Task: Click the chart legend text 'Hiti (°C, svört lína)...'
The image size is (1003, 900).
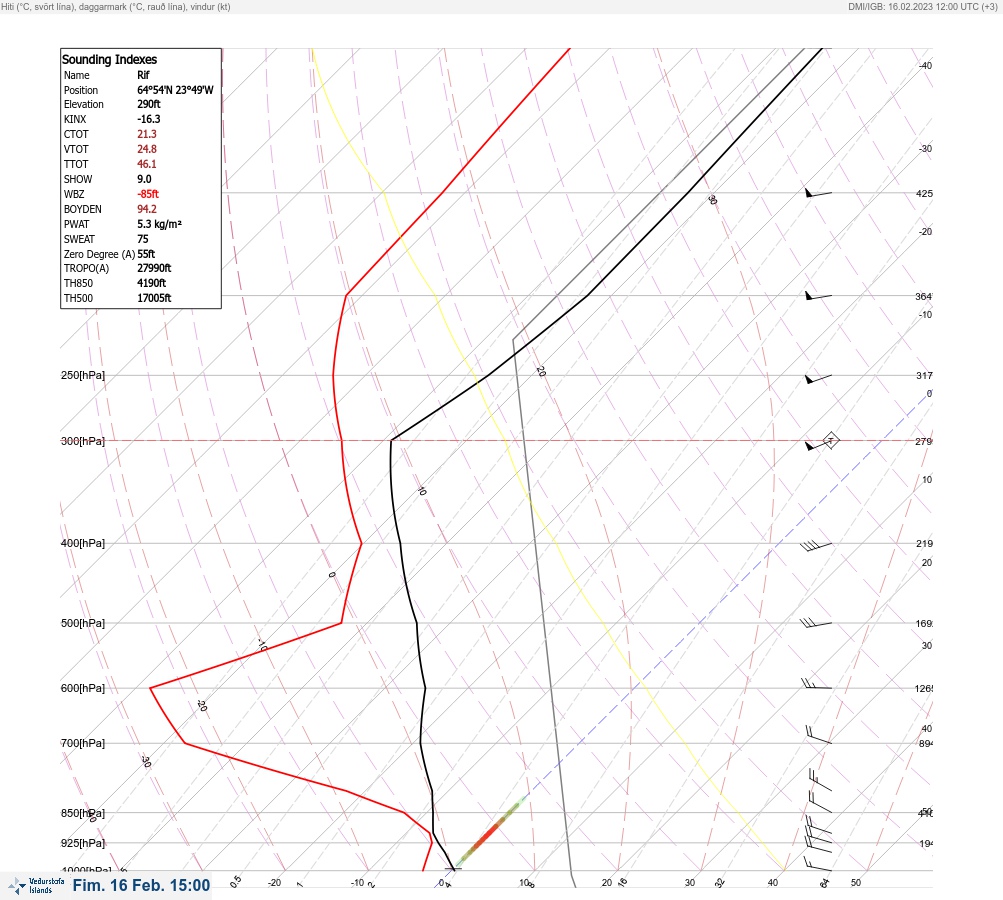Action: pyautogui.click(x=116, y=6)
